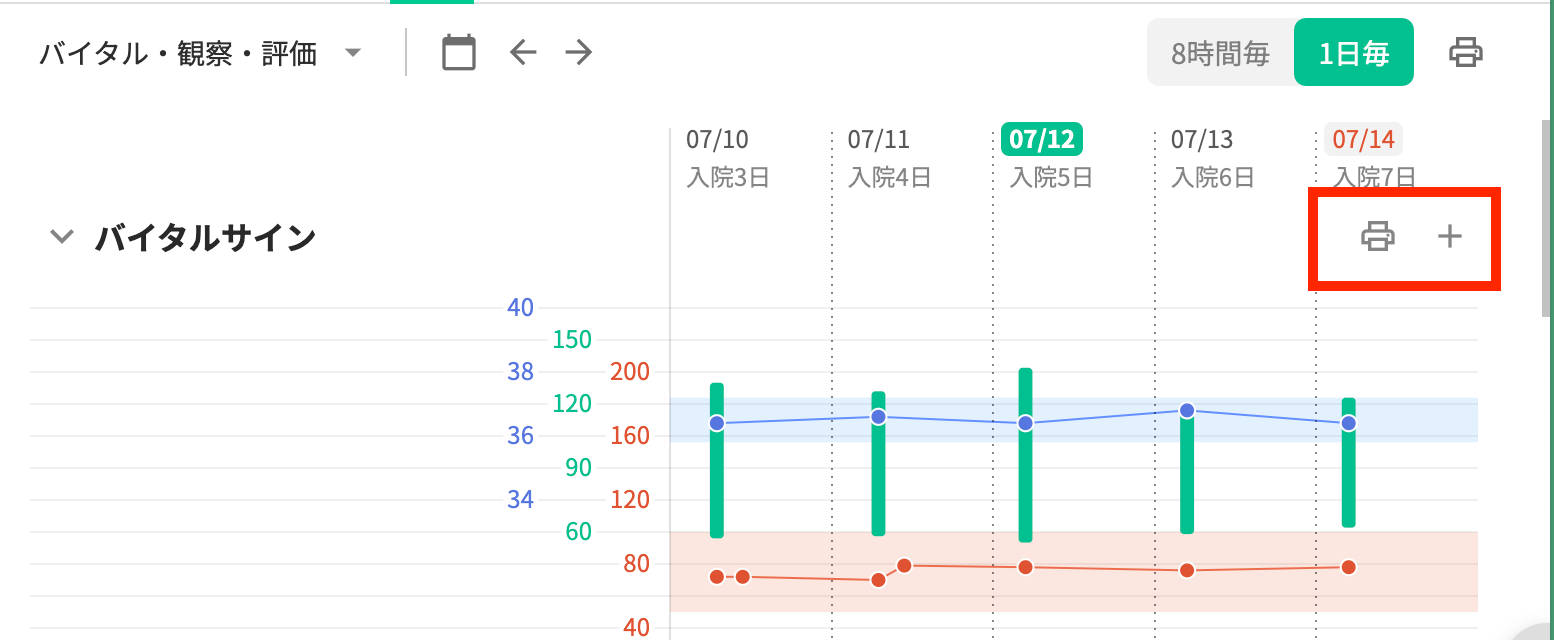Go to next date range
1554x640 pixels.
(x=579, y=53)
